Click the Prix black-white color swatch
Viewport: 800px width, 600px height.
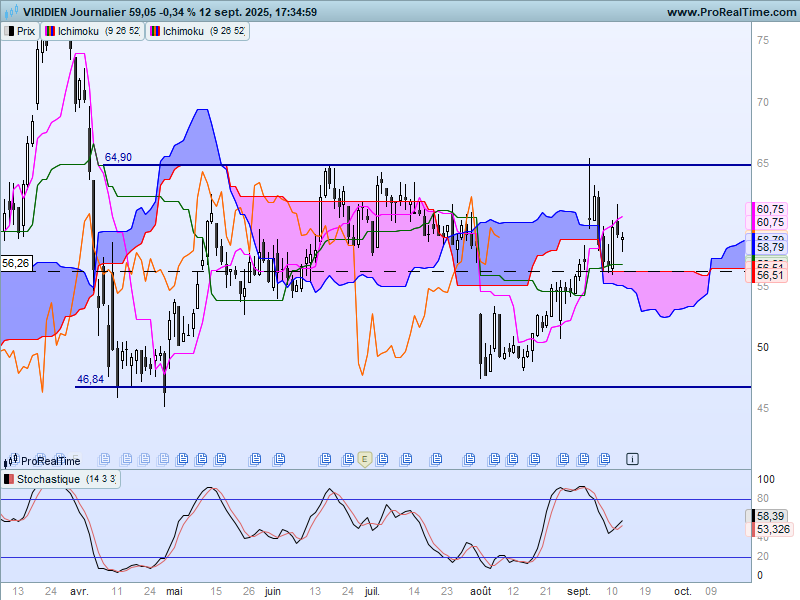[9, 31]
